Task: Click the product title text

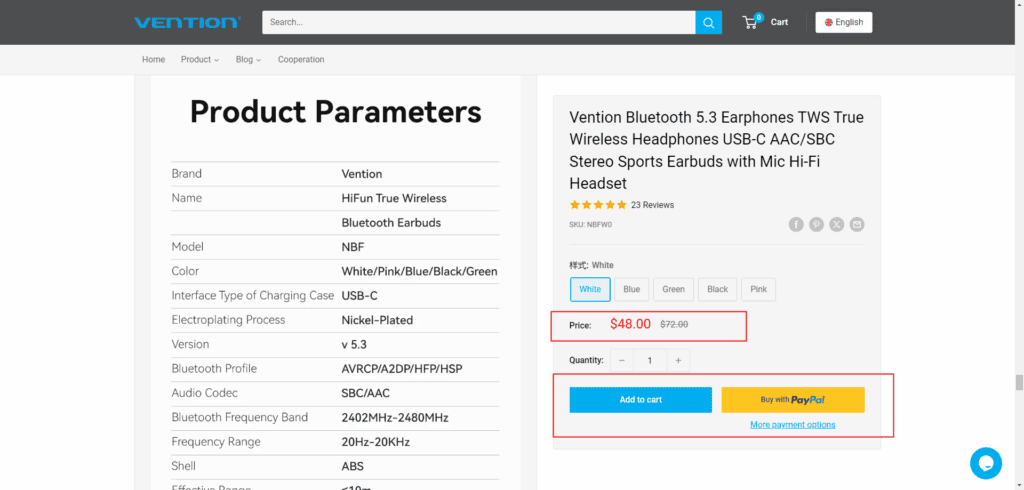Action: pyautogui.click(x=716, y=150)
